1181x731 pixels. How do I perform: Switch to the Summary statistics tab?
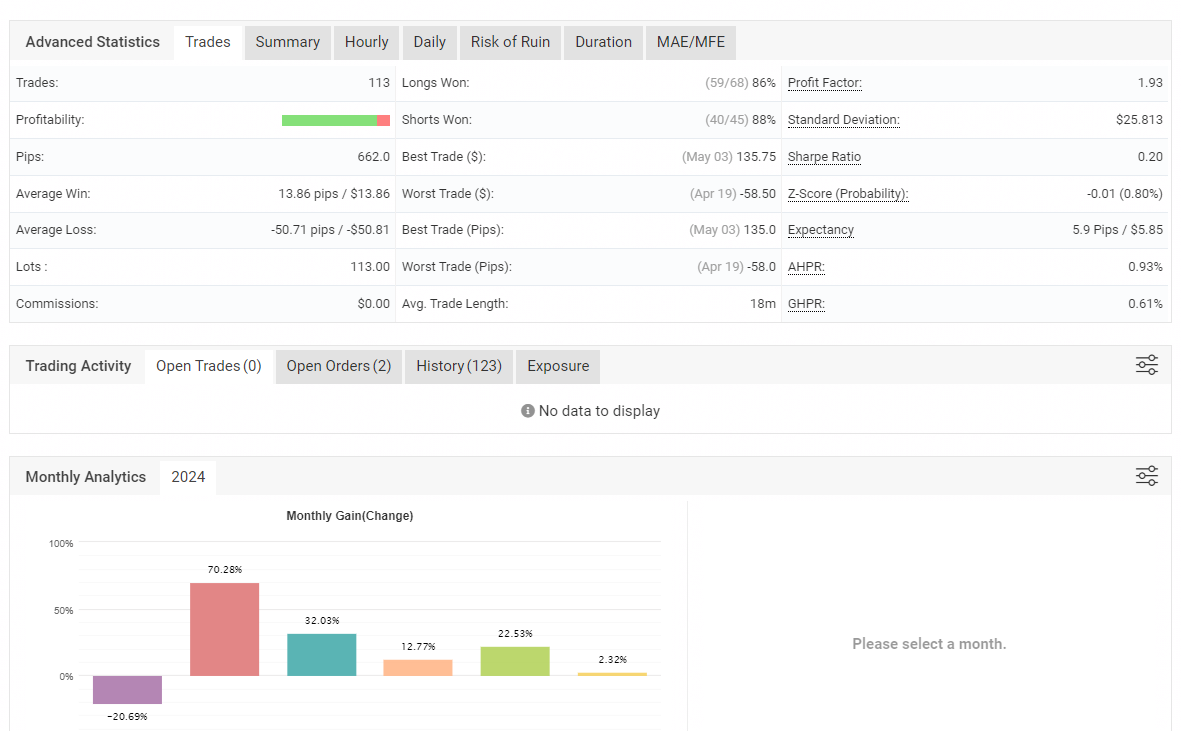(x=287, y=42)
